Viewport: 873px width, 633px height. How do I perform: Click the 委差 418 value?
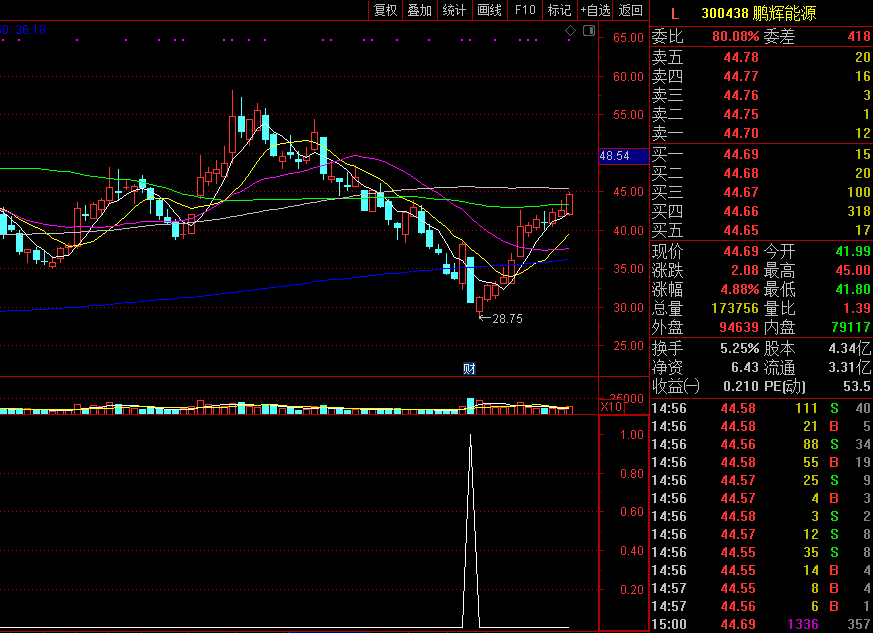[859, 37]
